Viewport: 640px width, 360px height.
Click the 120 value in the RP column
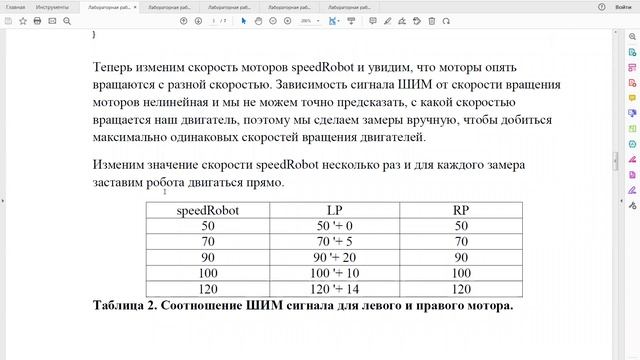[461, 289]
